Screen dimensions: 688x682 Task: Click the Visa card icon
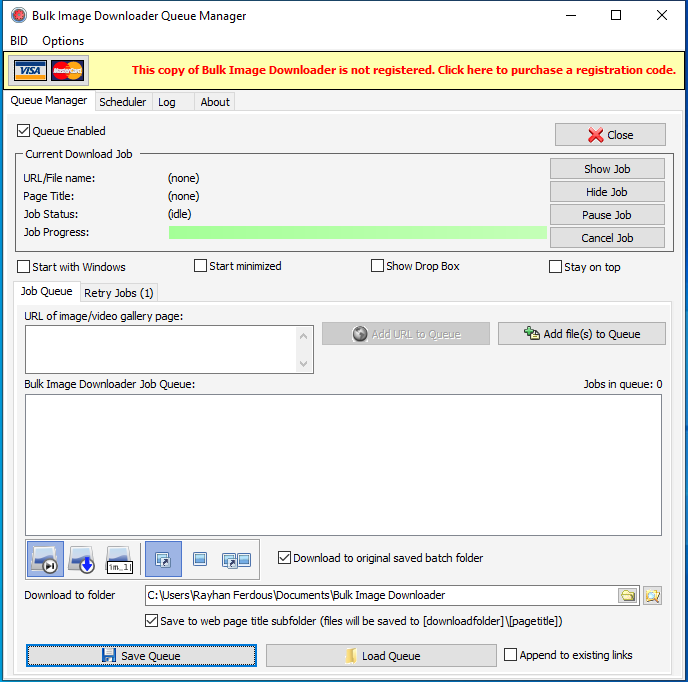[x=30, y=71]
